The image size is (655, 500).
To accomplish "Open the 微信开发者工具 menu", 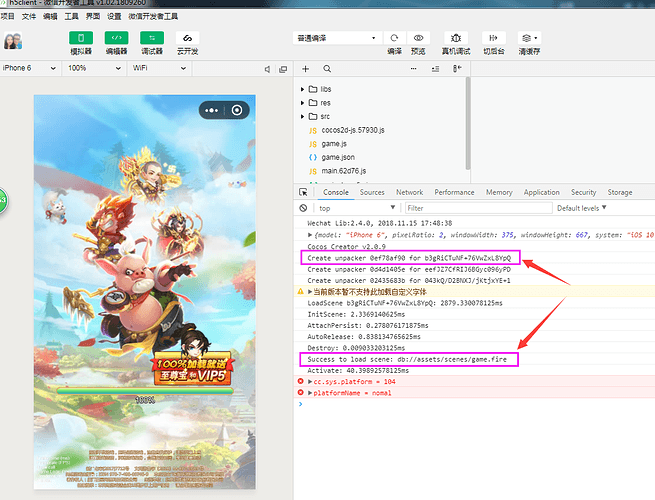I will pyautogui.click(x=153, y=16).
